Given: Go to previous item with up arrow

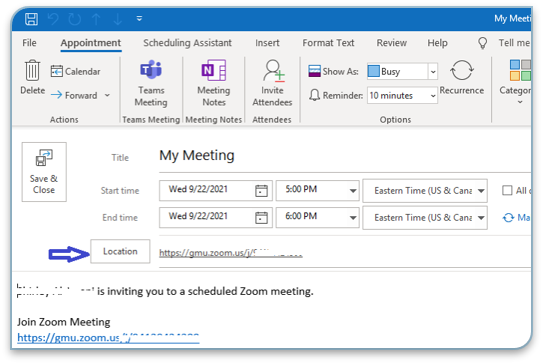Looking at the screenshot, I should (96, 19).
